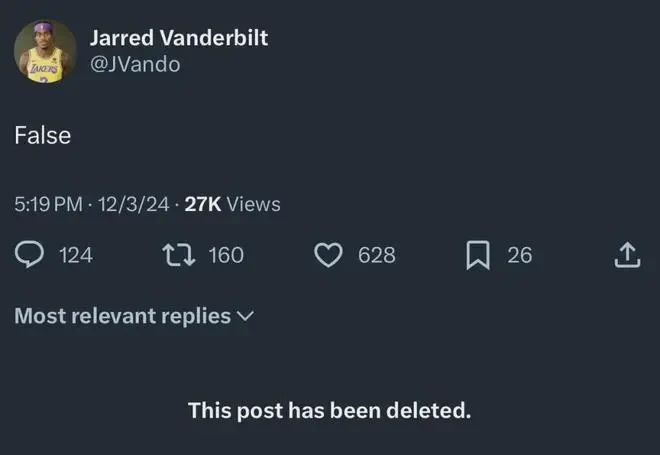Click the Views label next to 27K

[253, 205]
